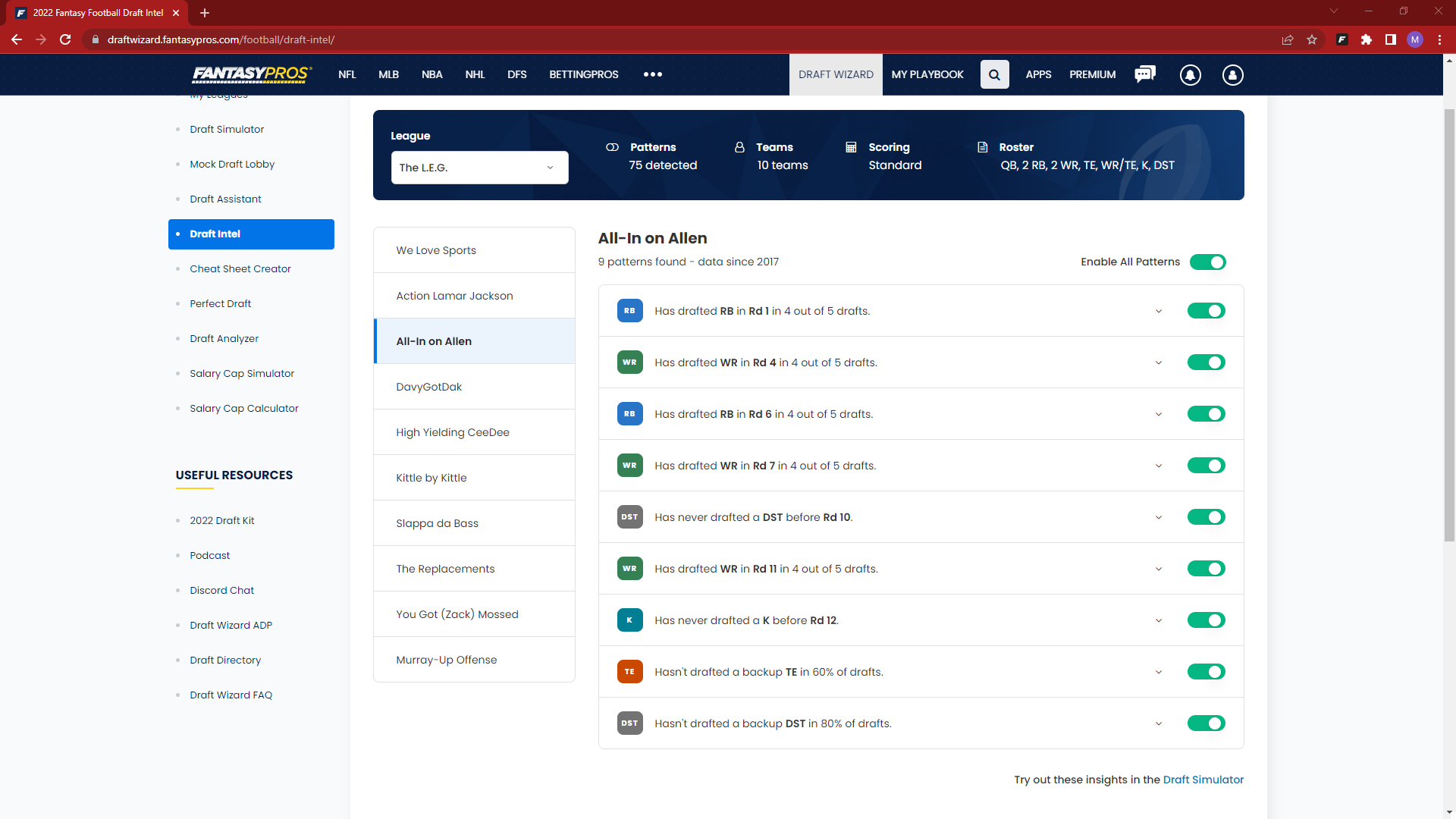
Task: Click the K icon never drafted before Rd 12
Action: pos(628,620)
